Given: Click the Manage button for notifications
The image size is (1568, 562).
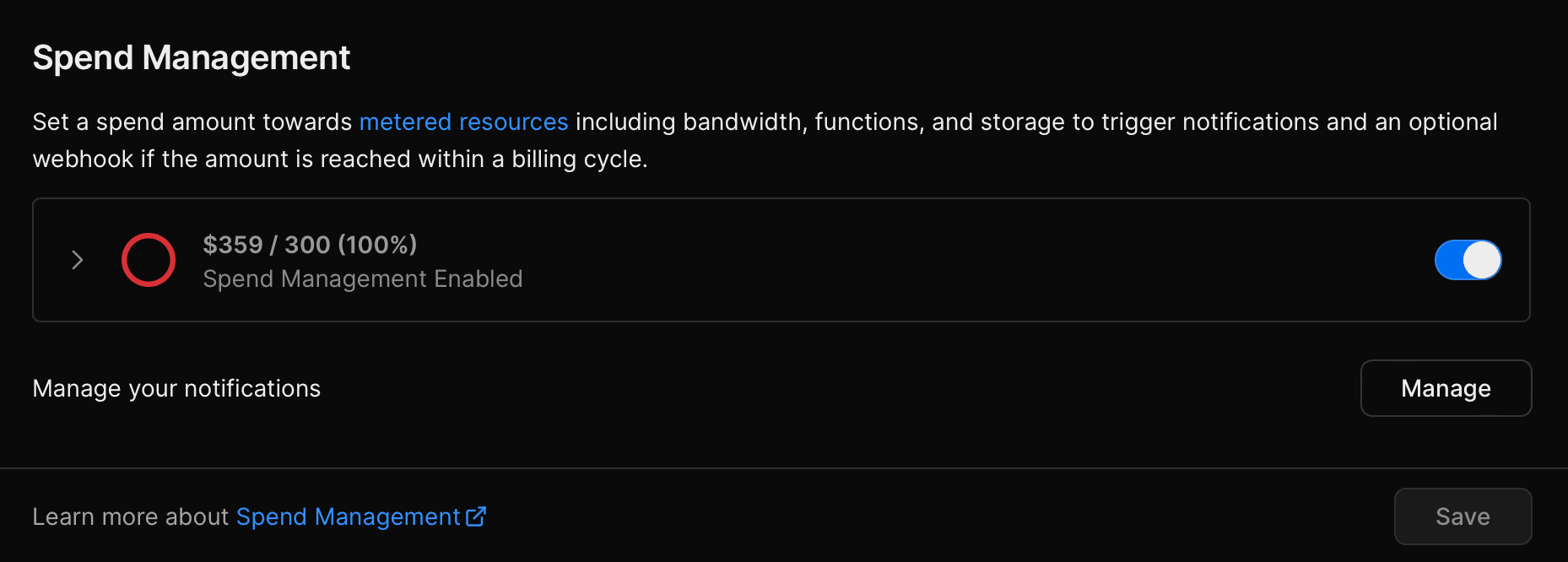Looking at the screenshot, I should coord(1446,388).
